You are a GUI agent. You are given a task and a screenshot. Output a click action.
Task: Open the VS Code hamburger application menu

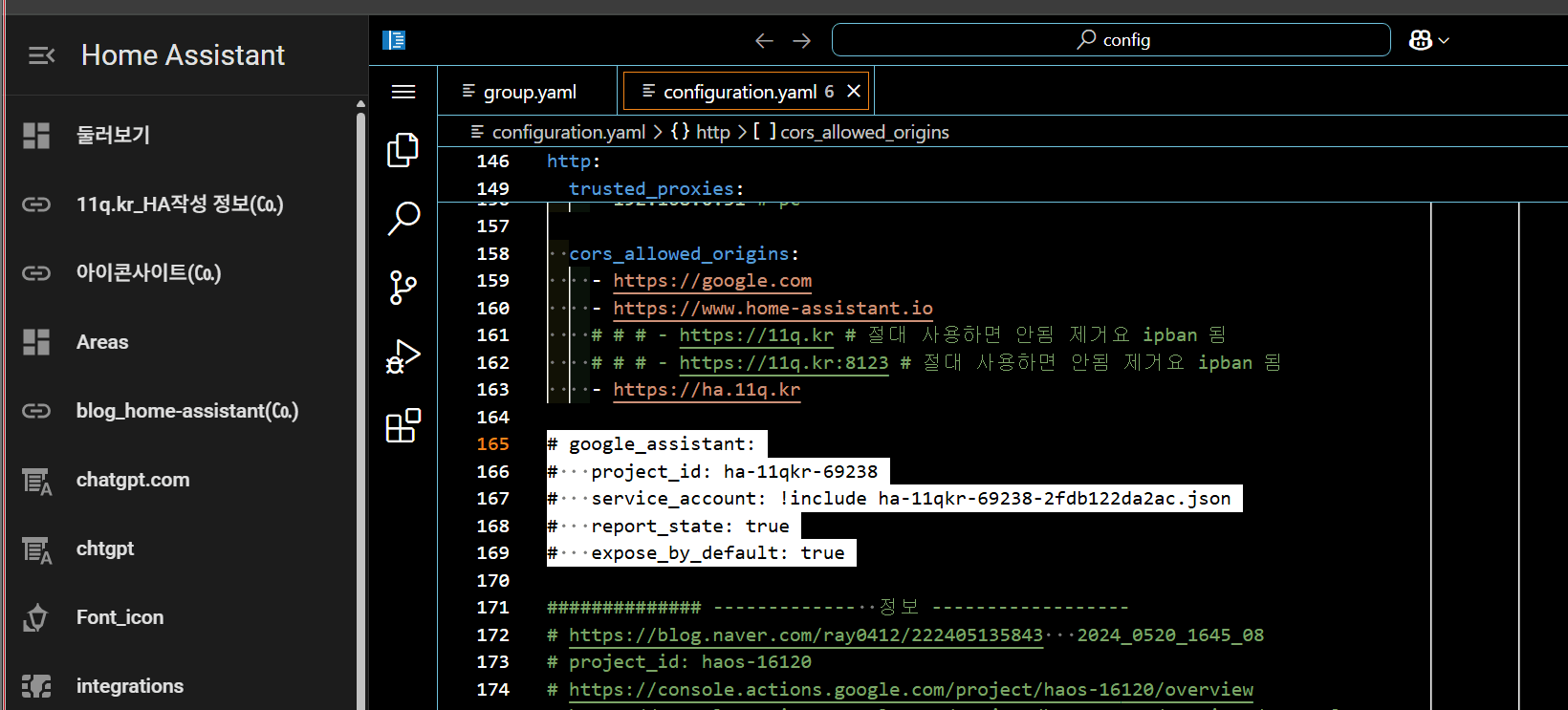403,92
